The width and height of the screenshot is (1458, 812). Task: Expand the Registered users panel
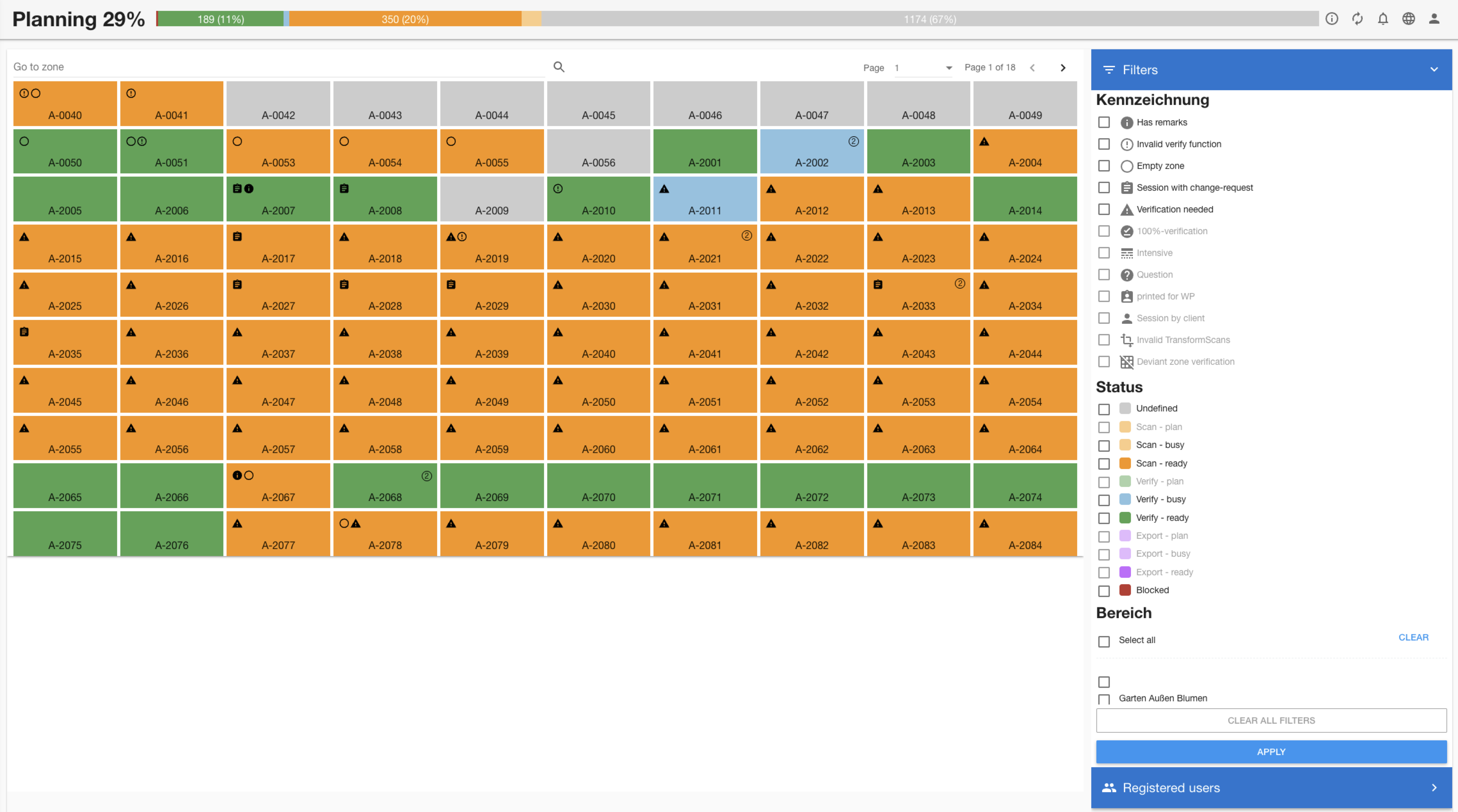point(1434,787)
